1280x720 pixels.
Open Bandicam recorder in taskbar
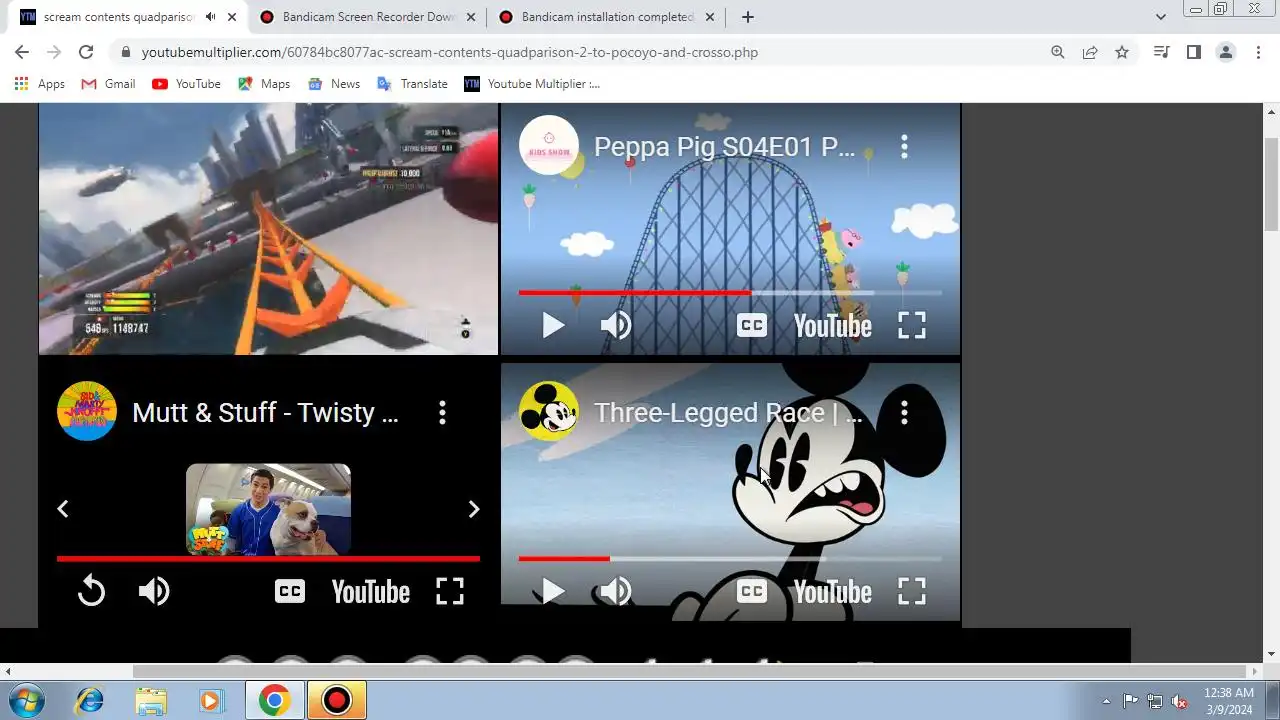pyautogui.click(x=337, y=700)
